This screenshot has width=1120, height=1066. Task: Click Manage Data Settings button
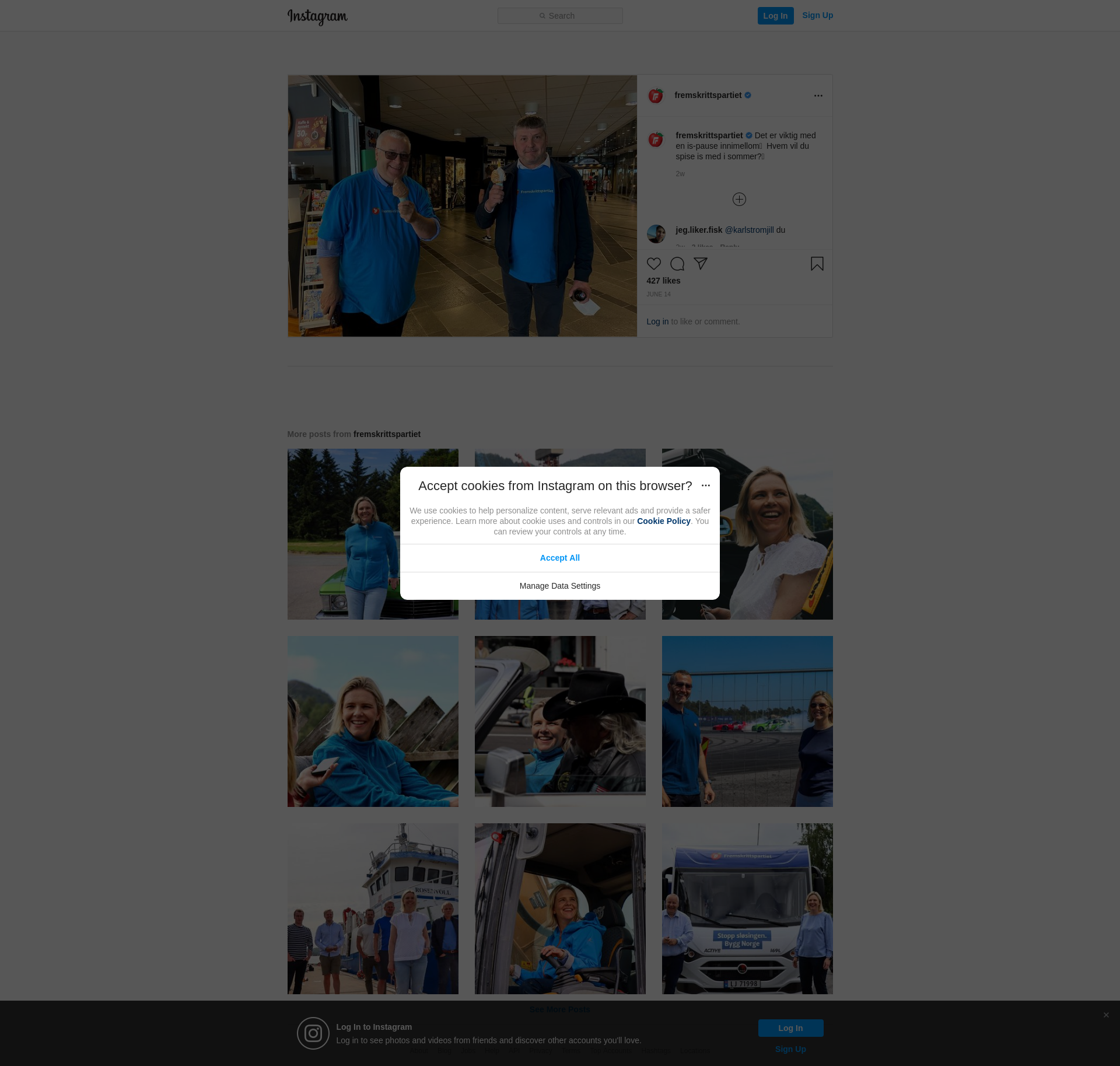560,586
